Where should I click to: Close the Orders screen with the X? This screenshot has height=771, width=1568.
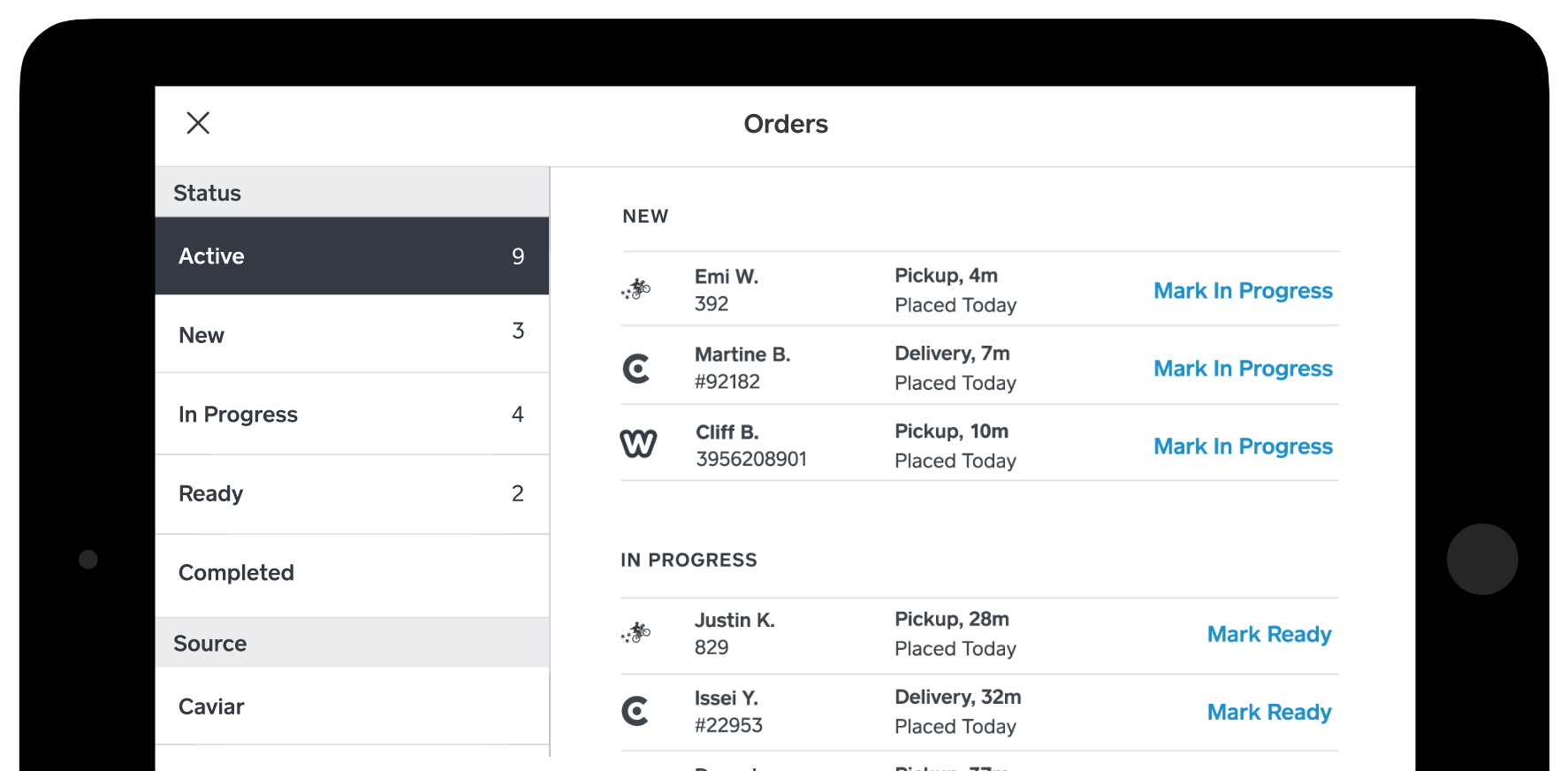198,123
